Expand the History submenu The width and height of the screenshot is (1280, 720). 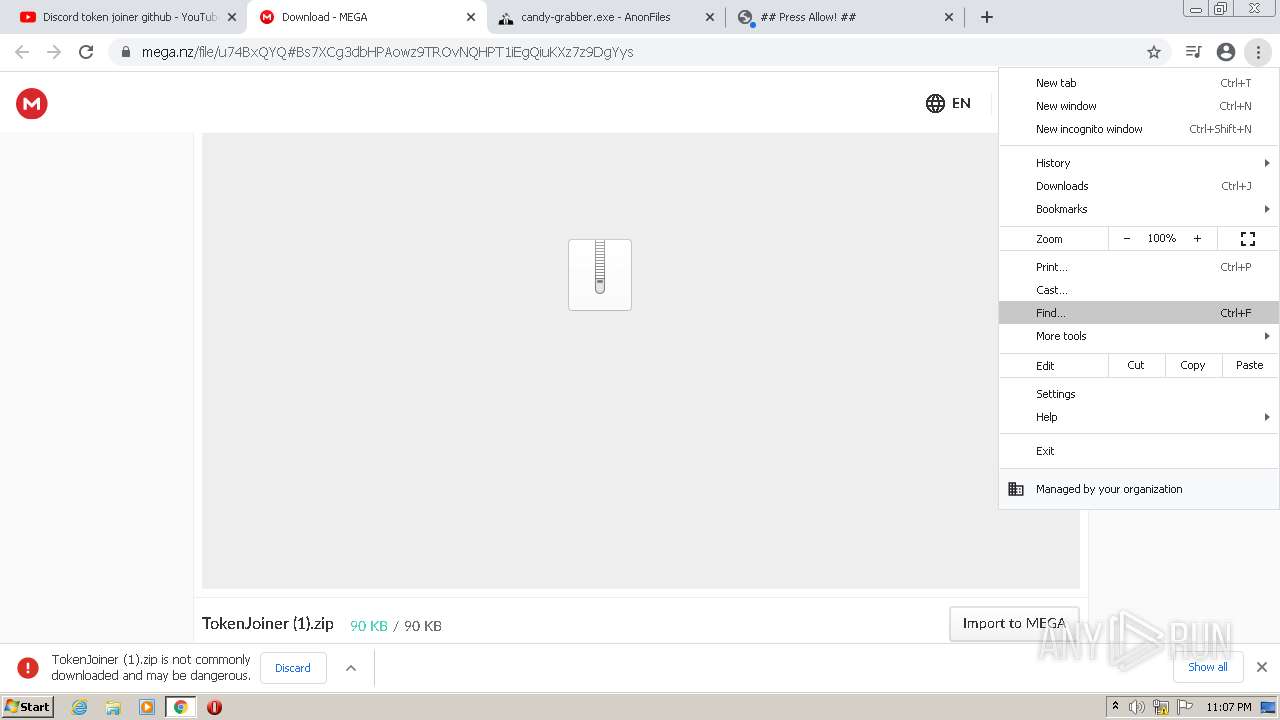tap(1139, 163)
